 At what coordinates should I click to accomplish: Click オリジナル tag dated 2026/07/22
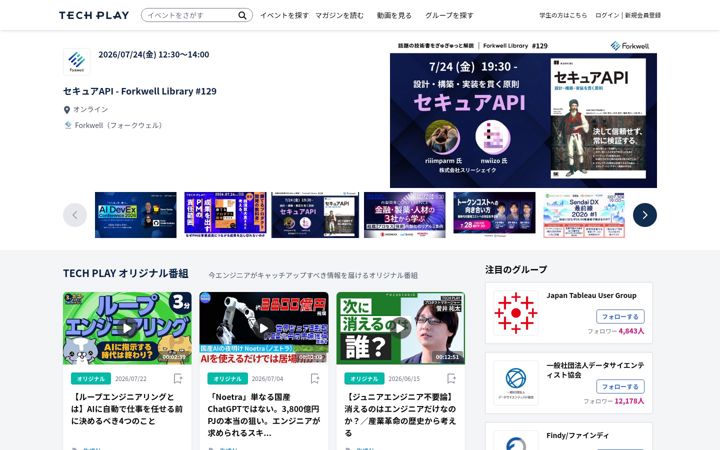(x=91, y=378)
